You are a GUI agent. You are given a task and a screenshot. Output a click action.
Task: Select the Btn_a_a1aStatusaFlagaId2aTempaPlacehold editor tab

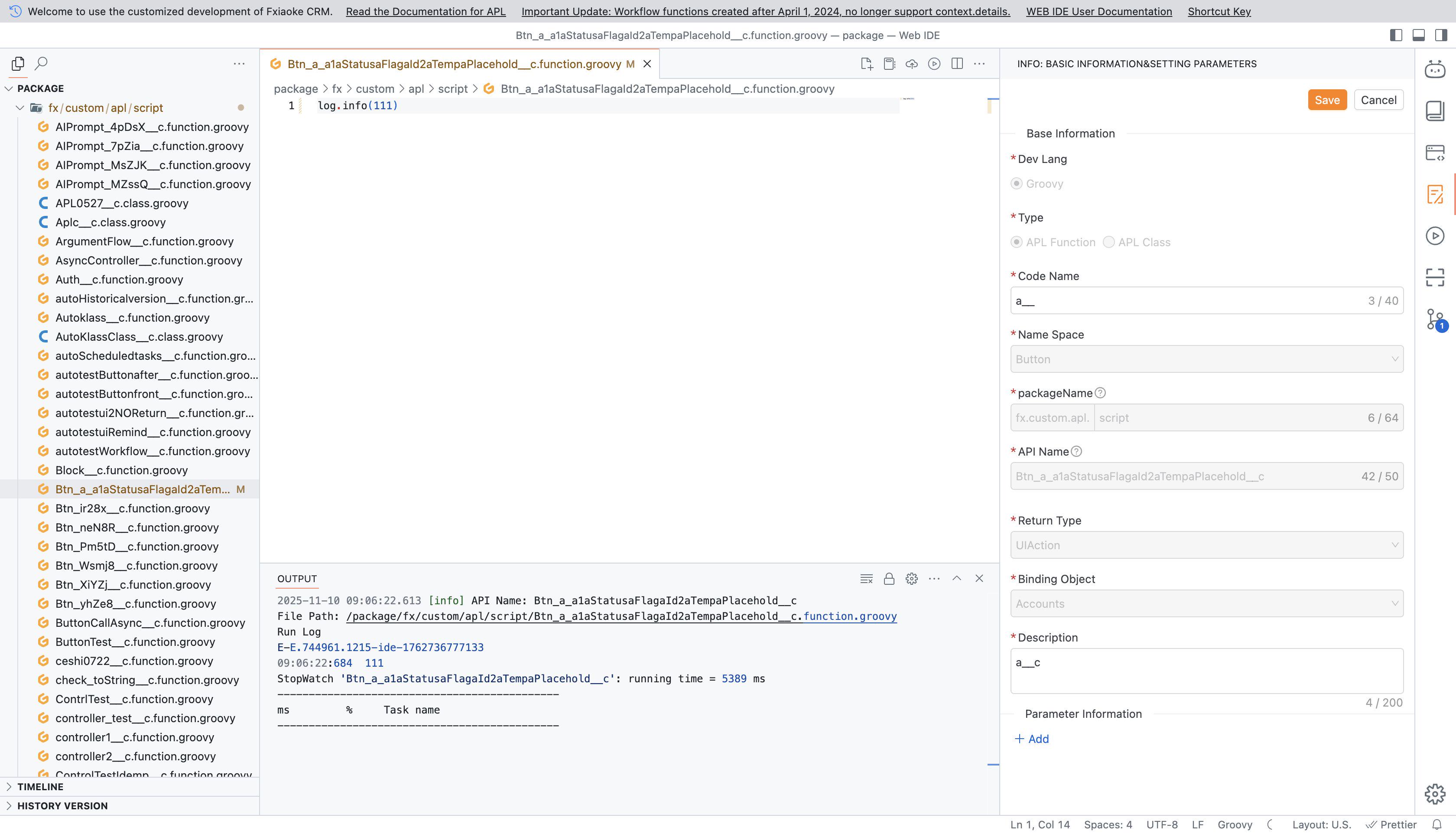click(x=453, y=64)
